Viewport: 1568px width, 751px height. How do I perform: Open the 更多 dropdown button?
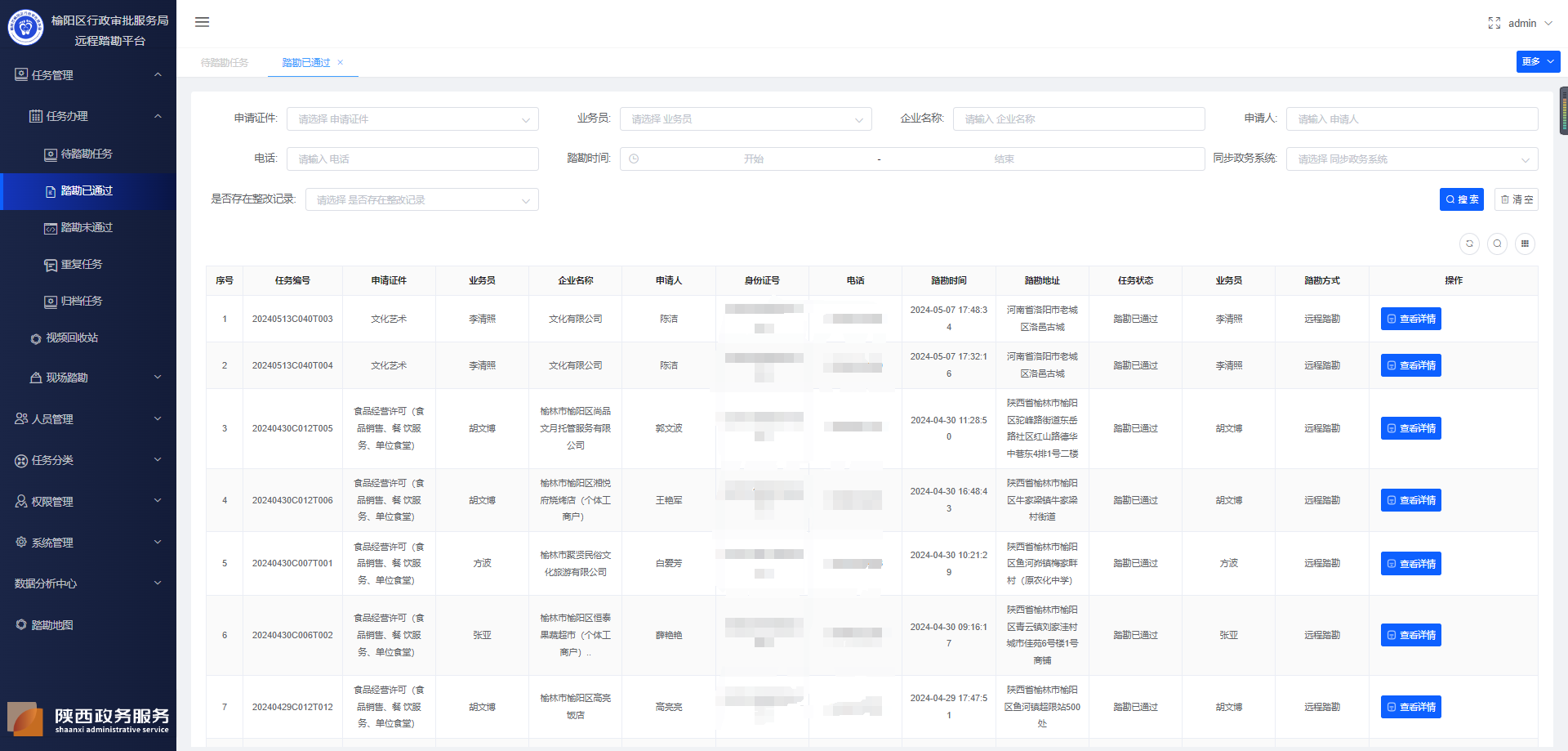click(x=1538, y=61)
